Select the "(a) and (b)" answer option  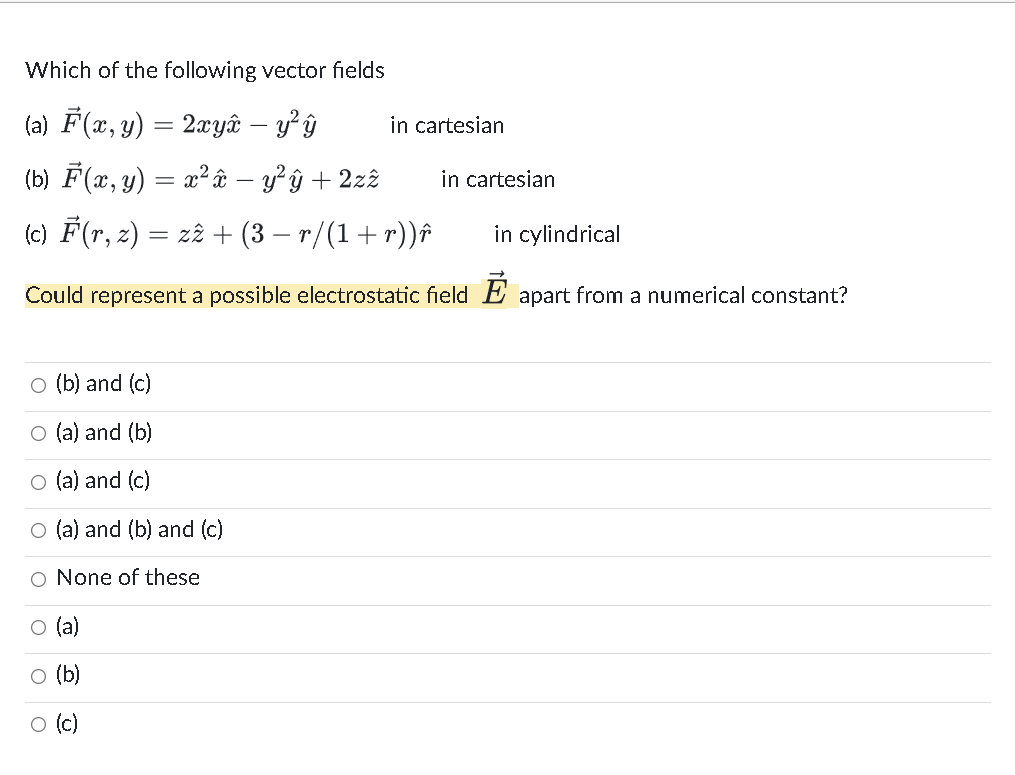[x=38, y=432]
